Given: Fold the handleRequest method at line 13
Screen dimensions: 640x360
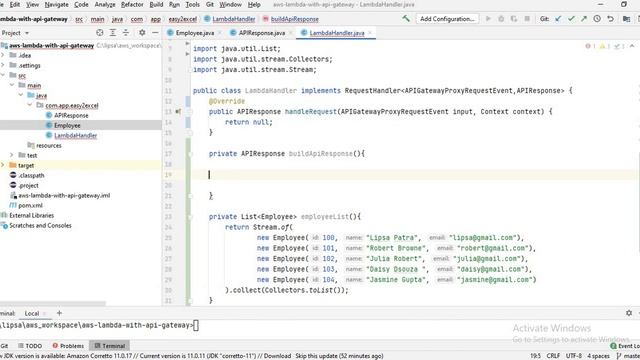Looking at the screenshot, I should 190,111.
